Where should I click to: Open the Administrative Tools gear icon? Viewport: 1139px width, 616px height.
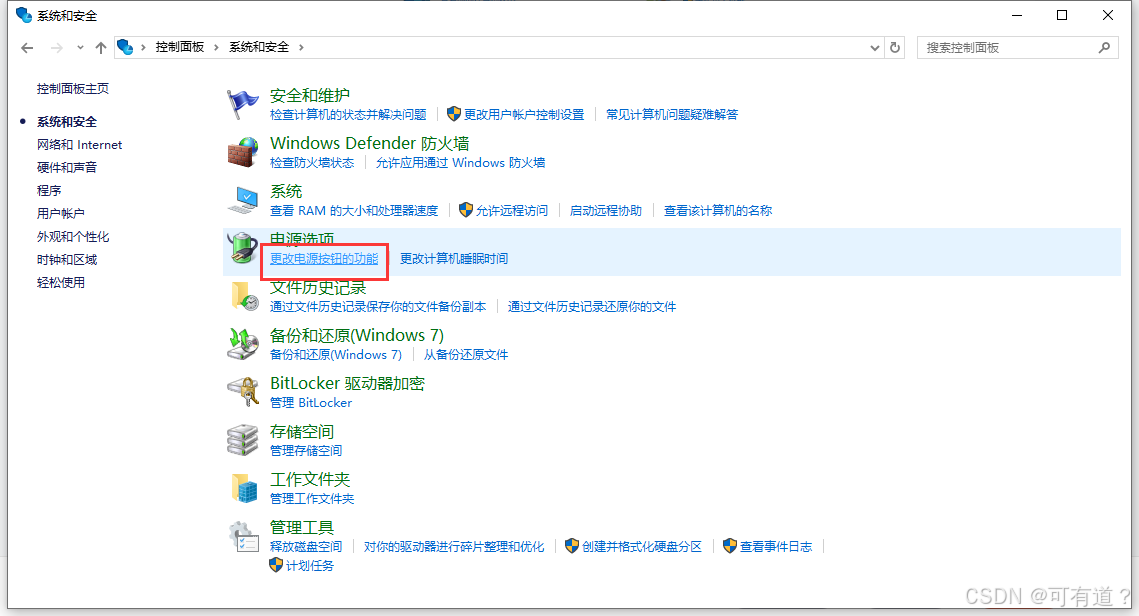point(243,537)
